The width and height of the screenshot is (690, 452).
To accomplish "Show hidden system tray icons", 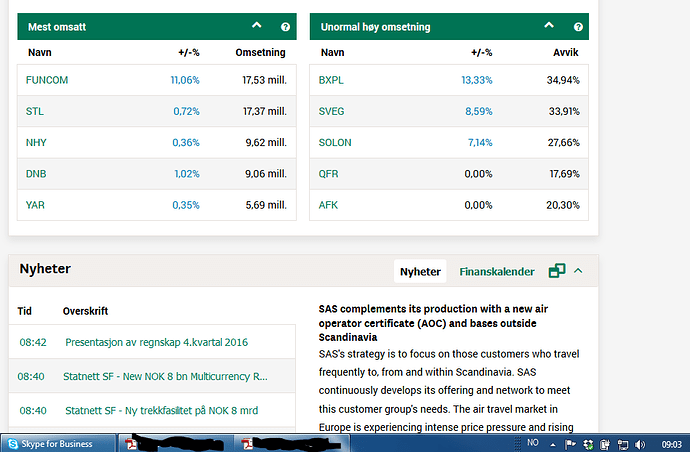I will tap(553, 445).
